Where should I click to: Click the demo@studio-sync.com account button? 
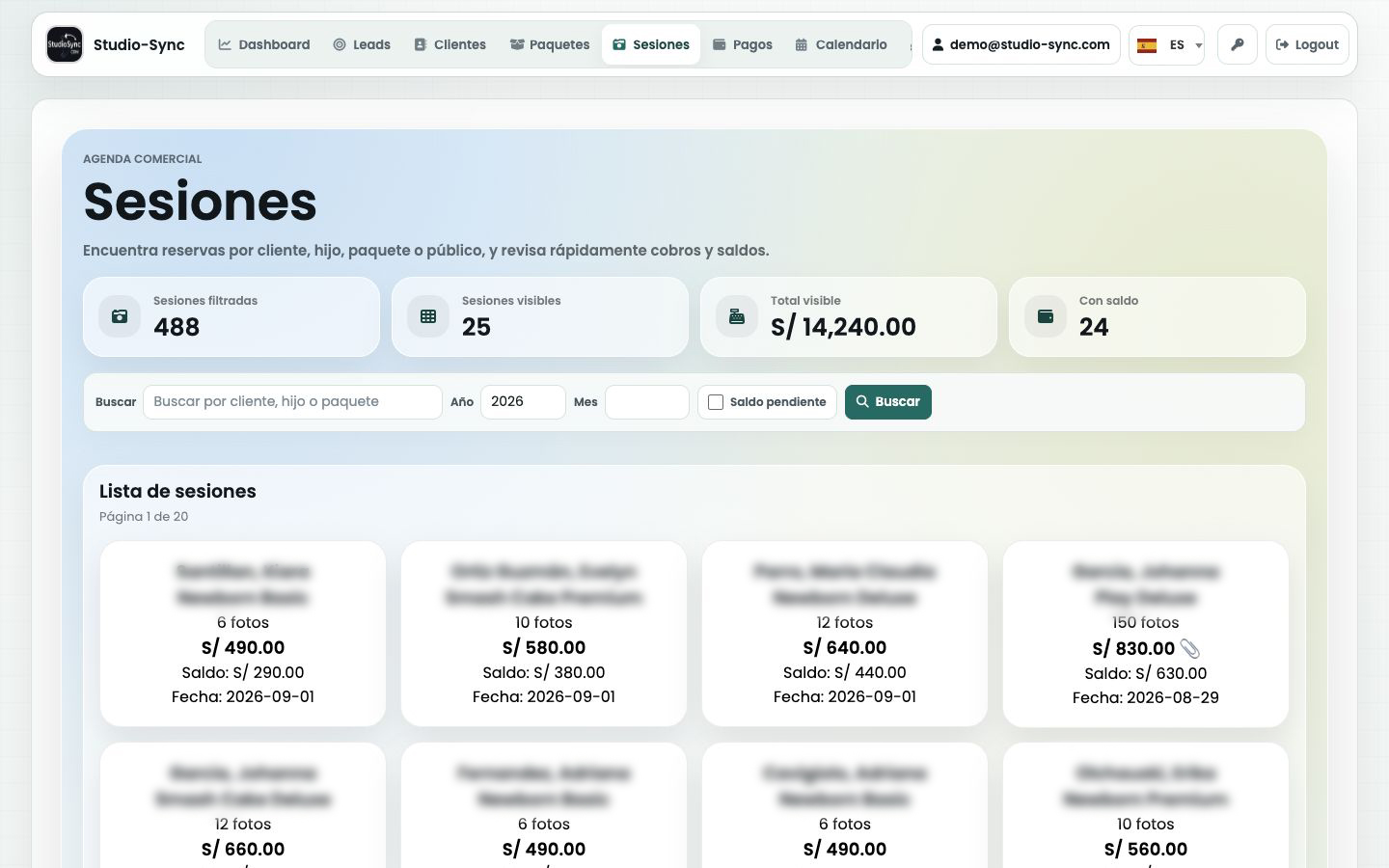1021,44
